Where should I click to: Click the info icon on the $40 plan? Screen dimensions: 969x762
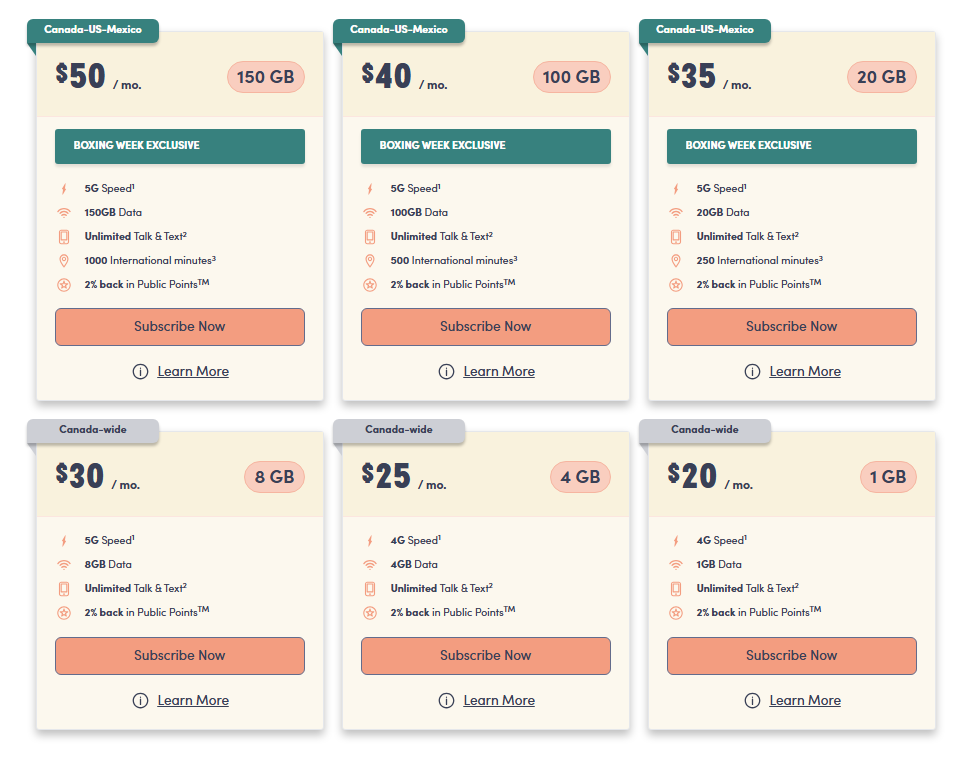446,371
